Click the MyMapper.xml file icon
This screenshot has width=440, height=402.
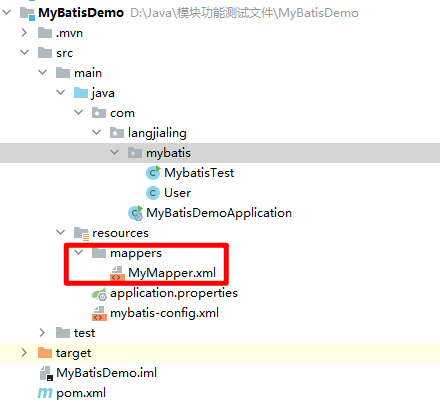(x=117, y=273)
